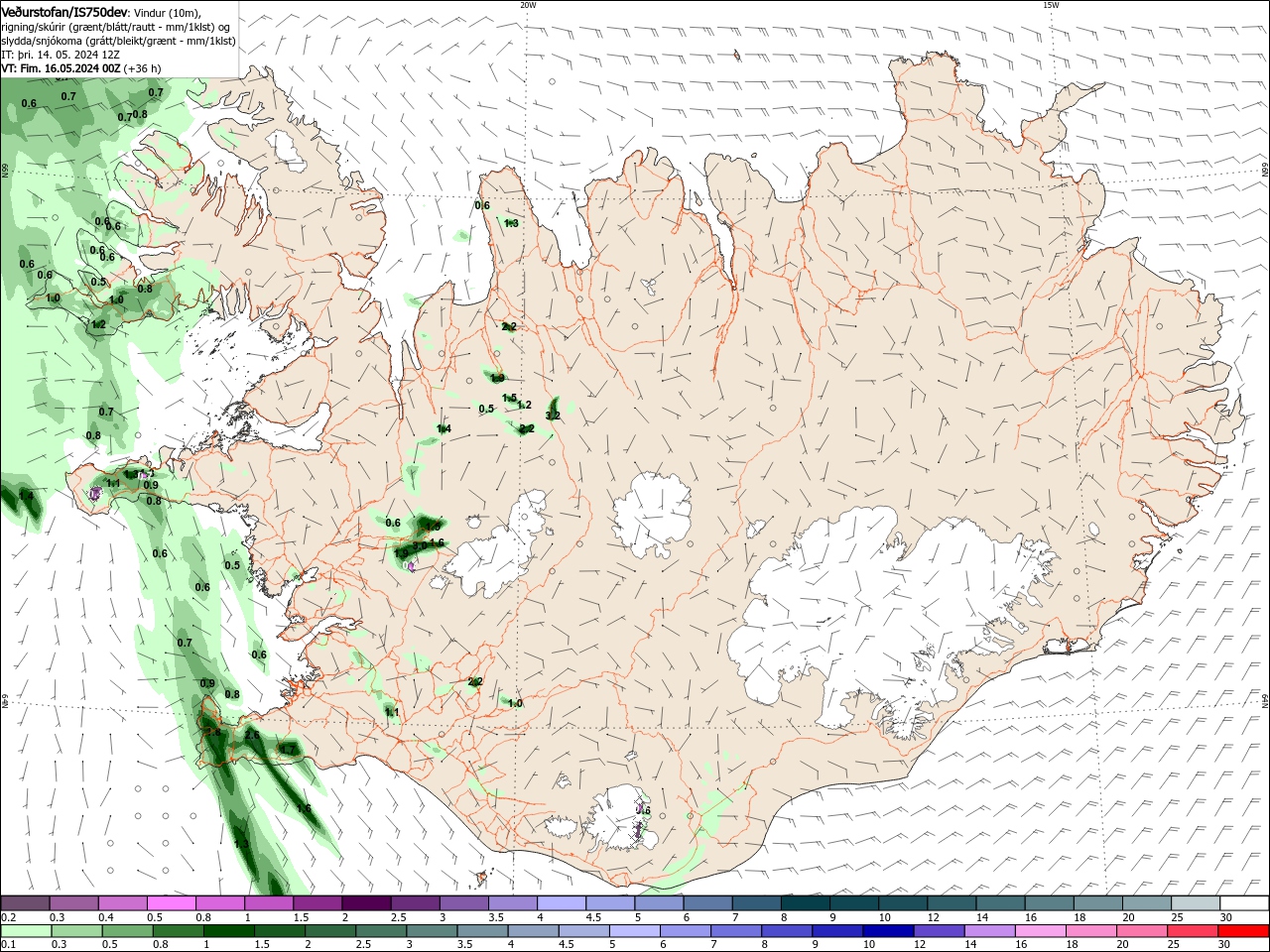
Task: Pick lower legend swatch between 0.5 and 0.8
Action: 127,931
